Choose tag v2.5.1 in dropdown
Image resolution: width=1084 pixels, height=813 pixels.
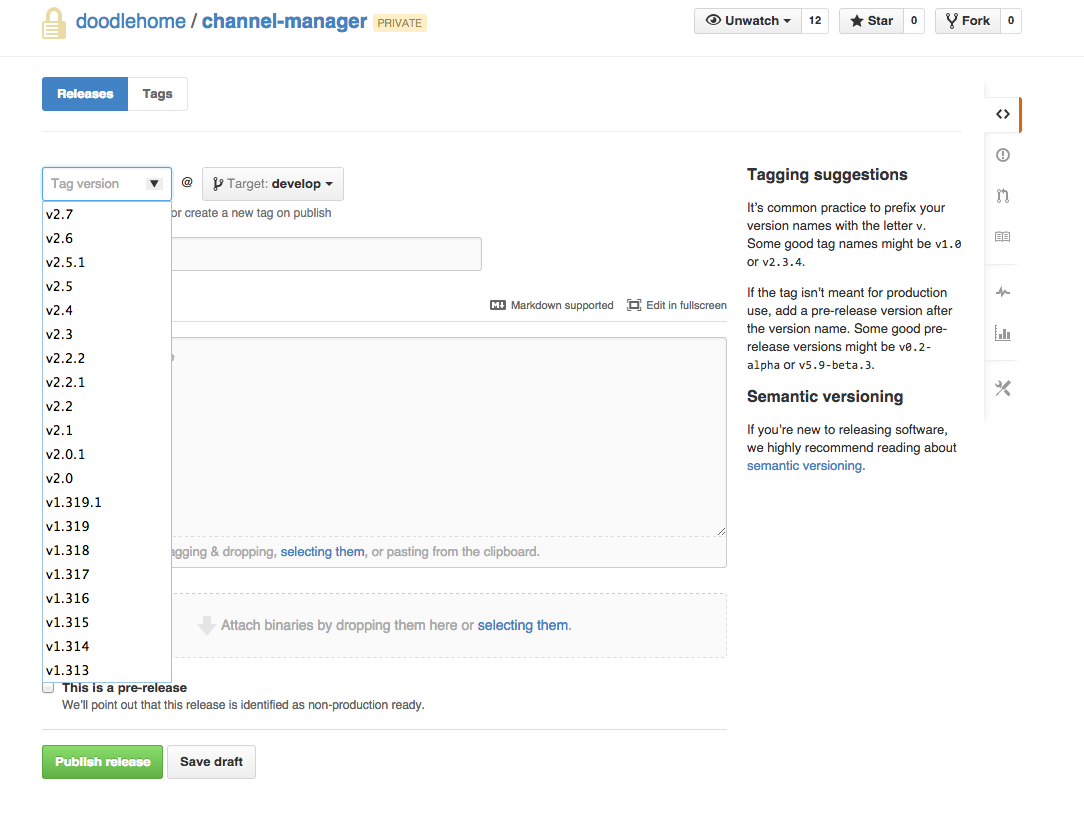pos(106,263)
